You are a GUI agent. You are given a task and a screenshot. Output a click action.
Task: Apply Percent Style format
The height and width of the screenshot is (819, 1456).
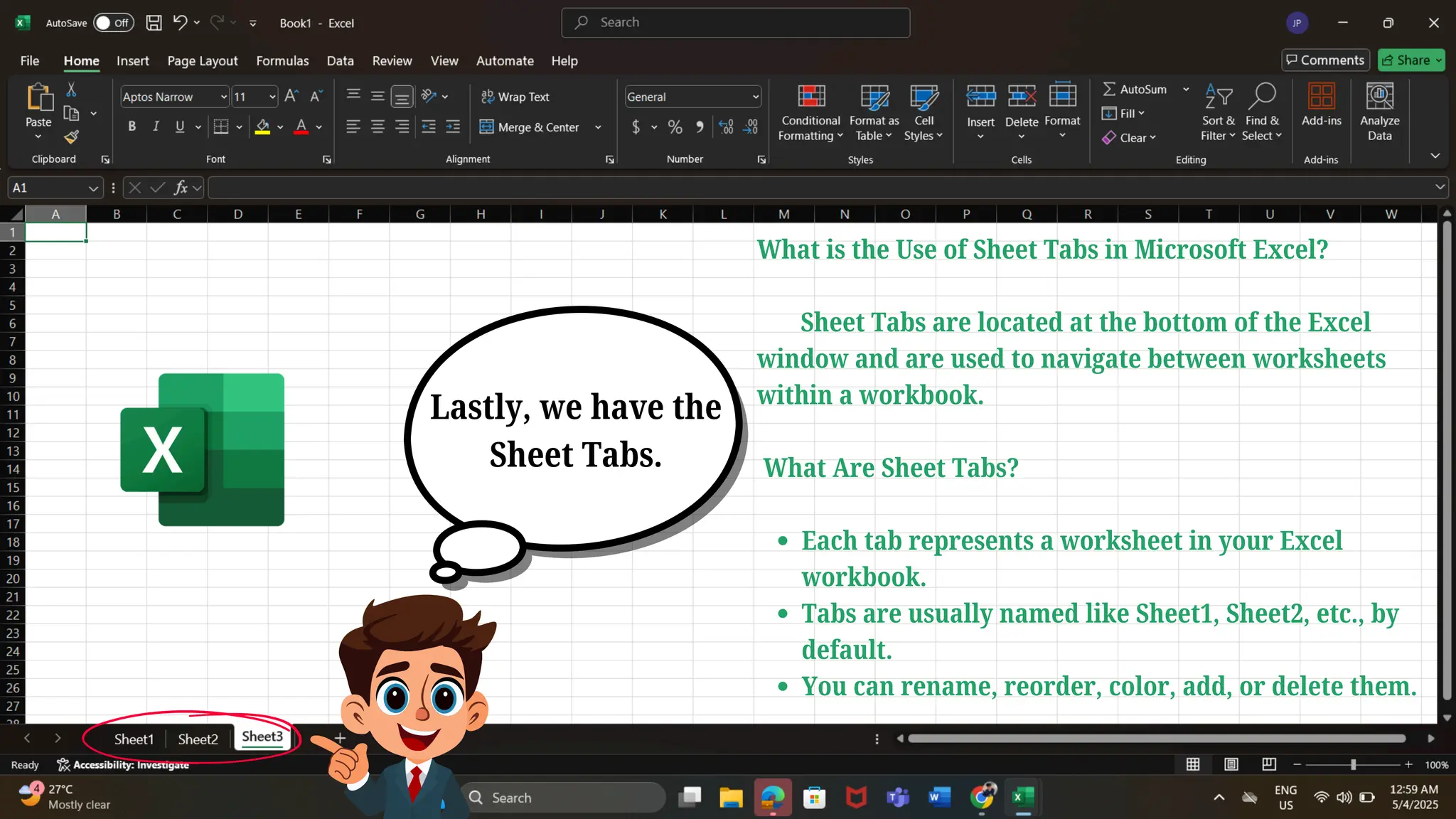675,127
